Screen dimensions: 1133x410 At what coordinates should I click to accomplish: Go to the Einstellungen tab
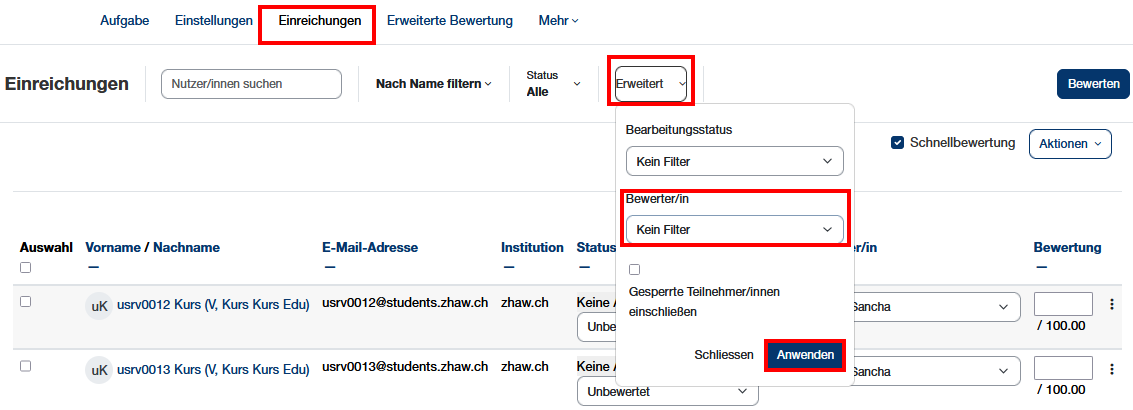[213, 20]
